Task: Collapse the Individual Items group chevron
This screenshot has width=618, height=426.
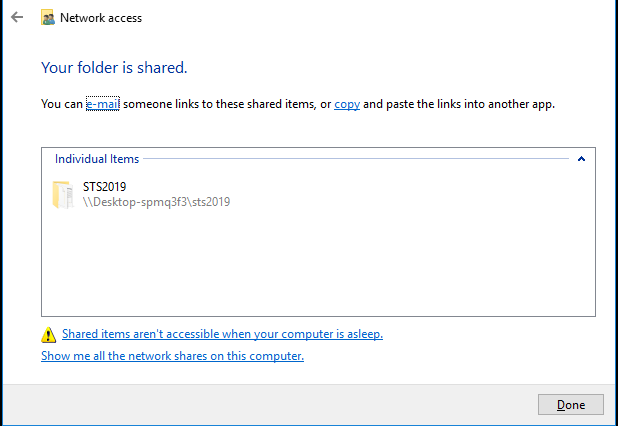Action: pyautogui.click(x=581, y=159)
